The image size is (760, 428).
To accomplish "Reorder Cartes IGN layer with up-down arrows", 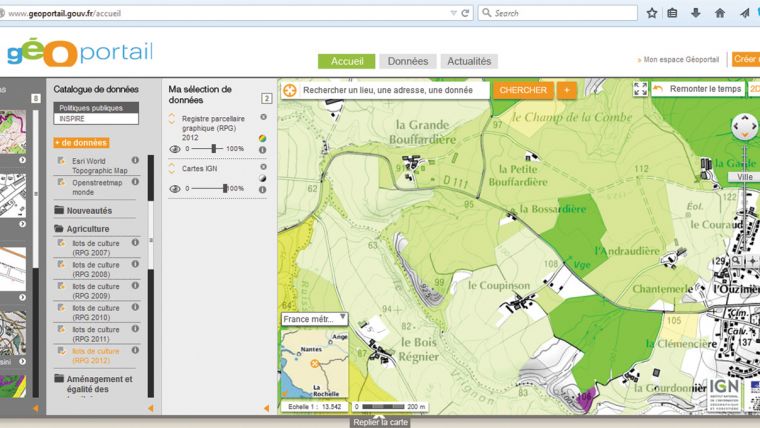I will pos(172,168).
